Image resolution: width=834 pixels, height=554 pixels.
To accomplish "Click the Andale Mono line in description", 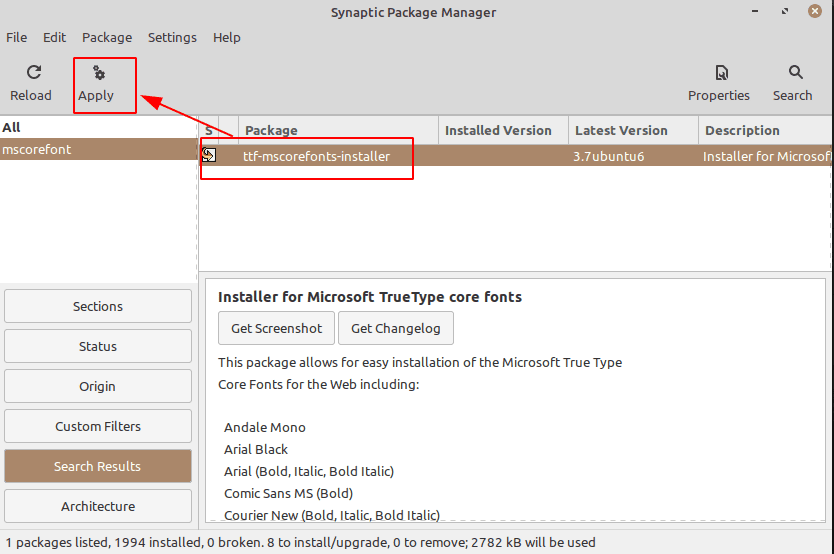I will coord(265,427).
